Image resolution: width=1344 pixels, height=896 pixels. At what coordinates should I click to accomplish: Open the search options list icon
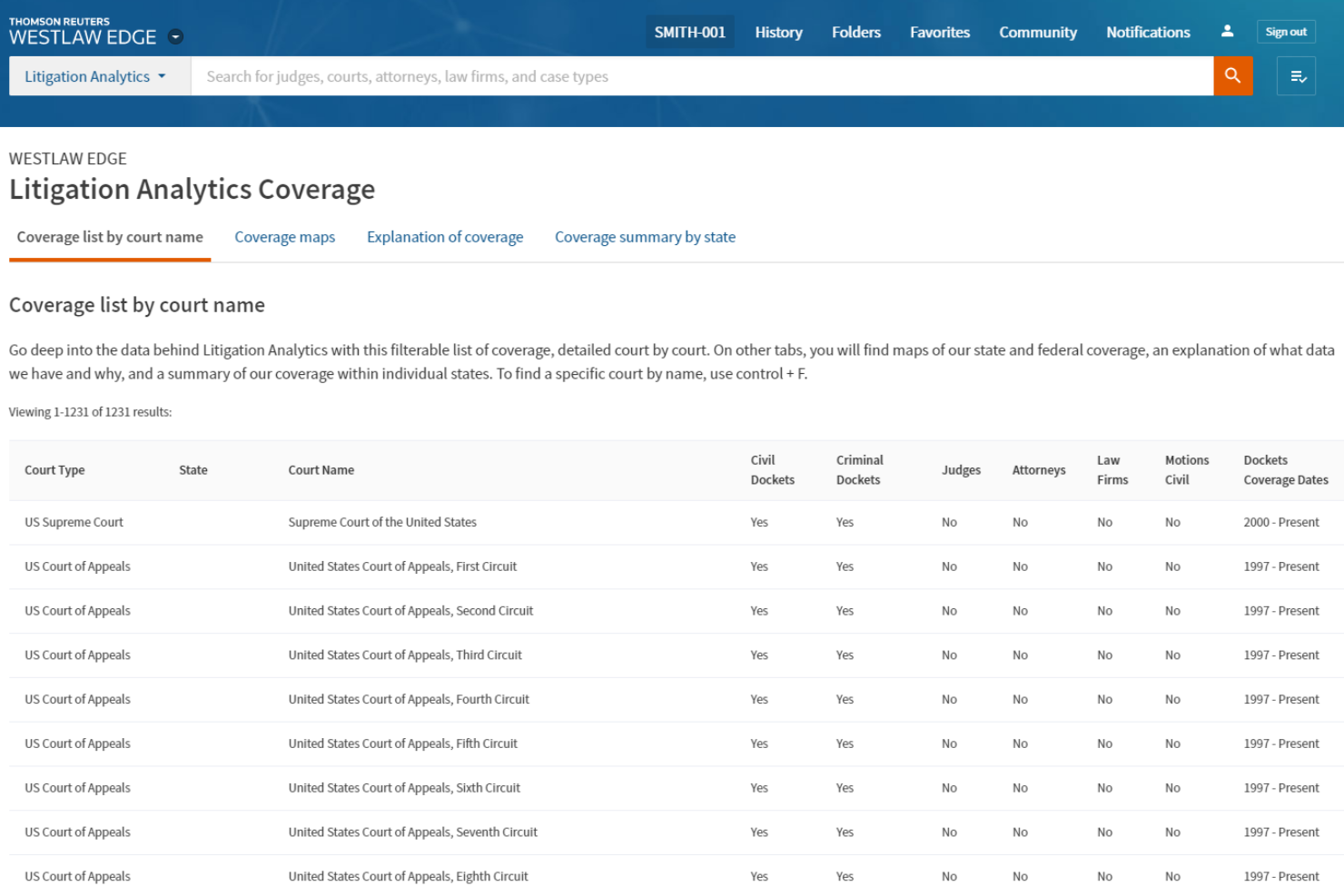[1297, 76]
